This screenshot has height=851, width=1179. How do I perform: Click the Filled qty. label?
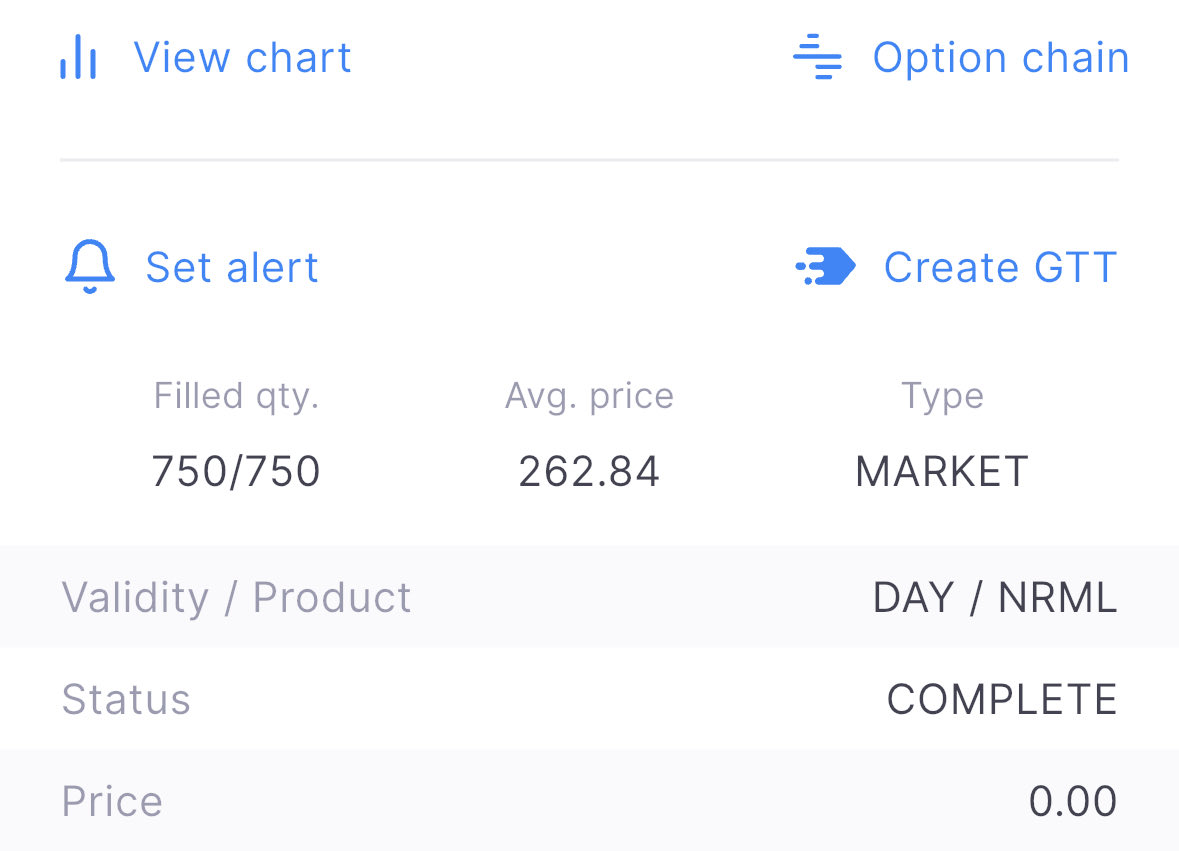(x=236, y=396)
